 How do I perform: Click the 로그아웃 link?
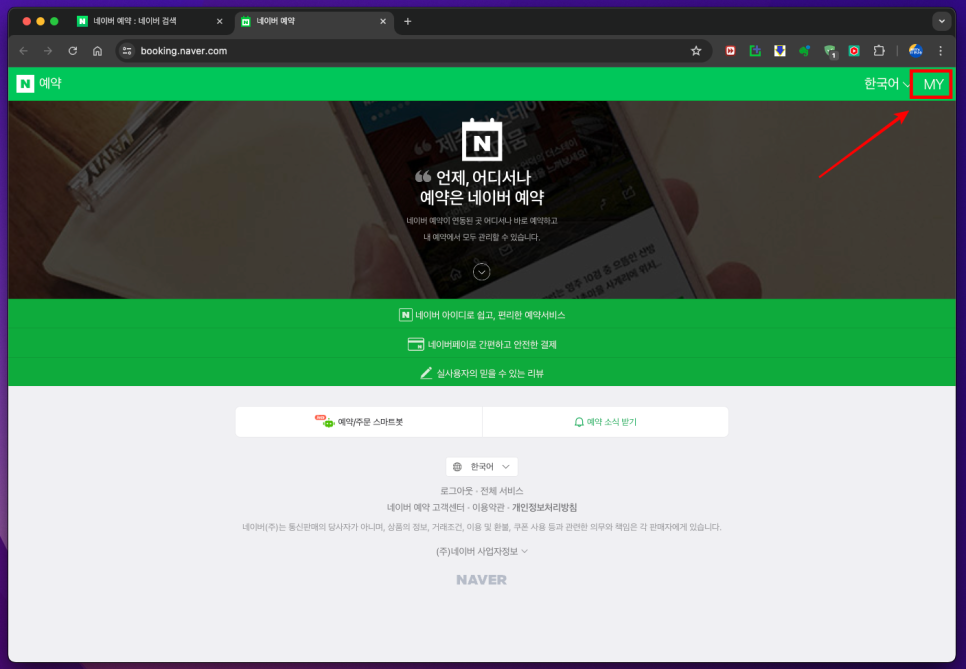(457, 491)
